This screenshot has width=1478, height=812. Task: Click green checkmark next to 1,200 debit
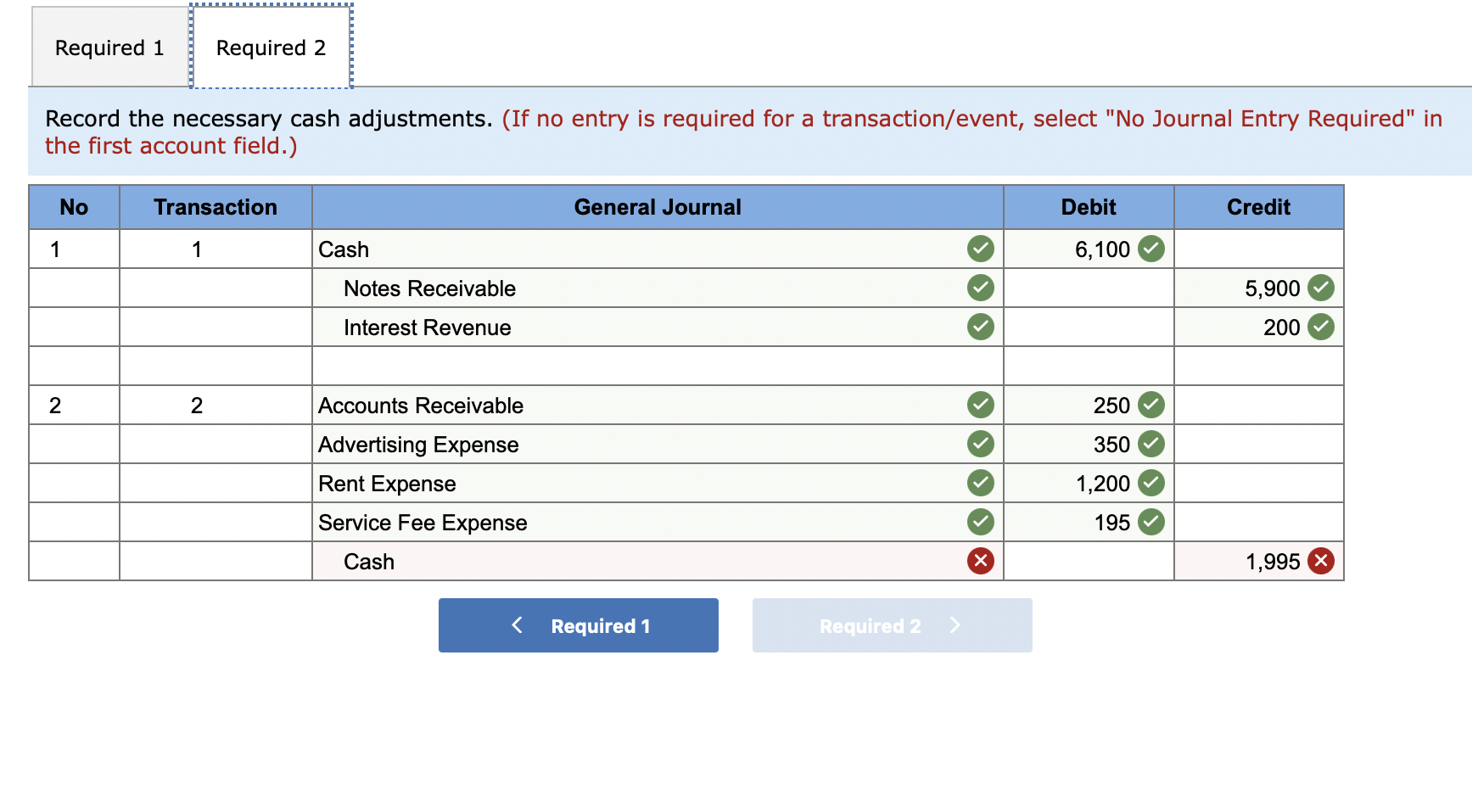(x=1150, y=483)
